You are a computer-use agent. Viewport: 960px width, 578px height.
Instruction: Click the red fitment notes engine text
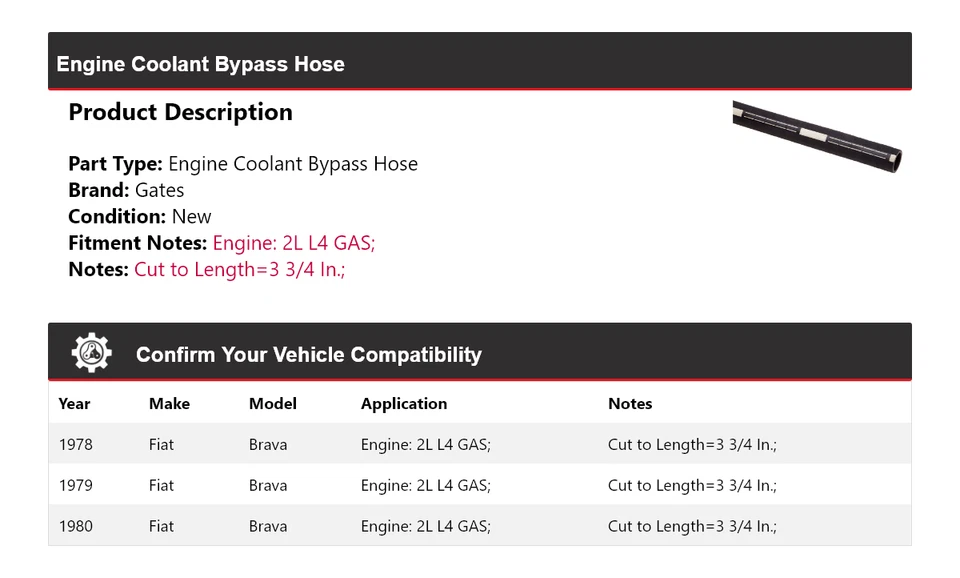pos(294,243)
